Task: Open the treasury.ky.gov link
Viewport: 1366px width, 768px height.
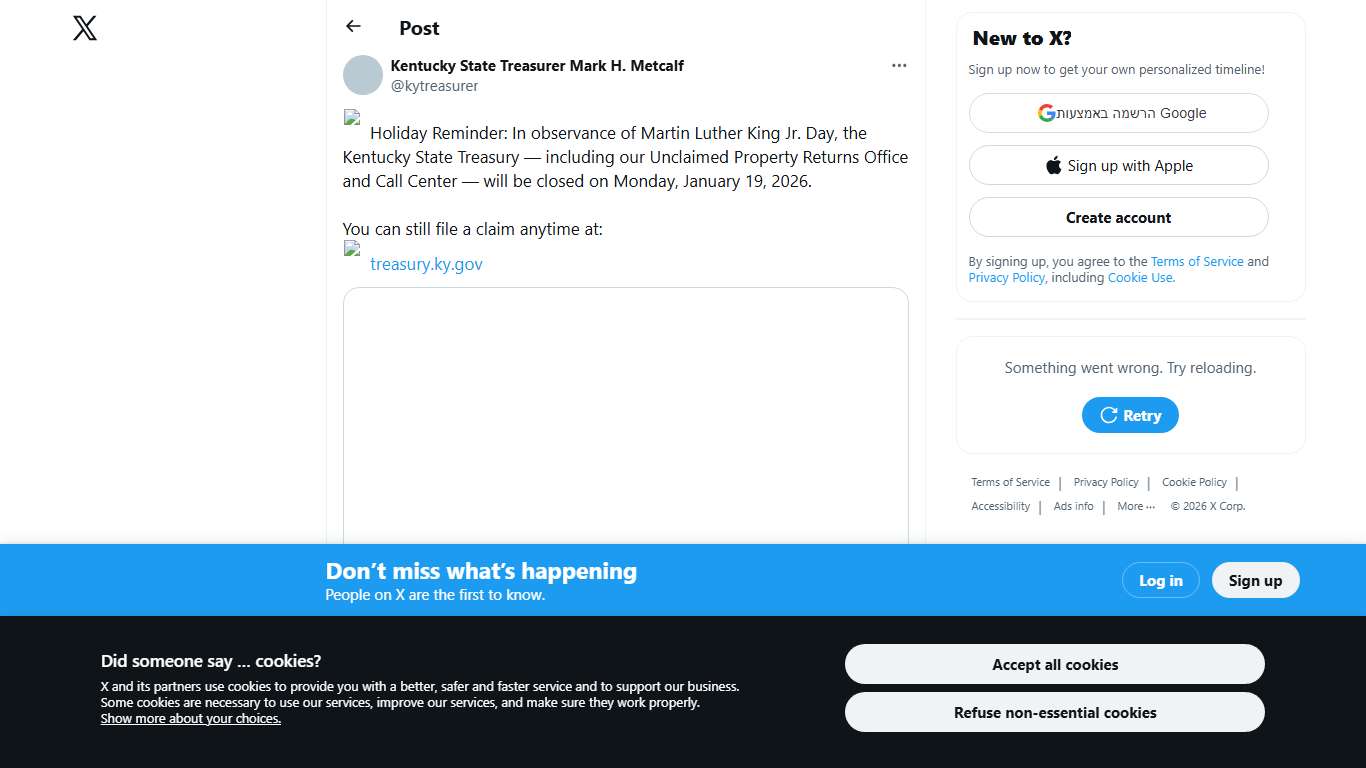Action: tap(426, 264)
